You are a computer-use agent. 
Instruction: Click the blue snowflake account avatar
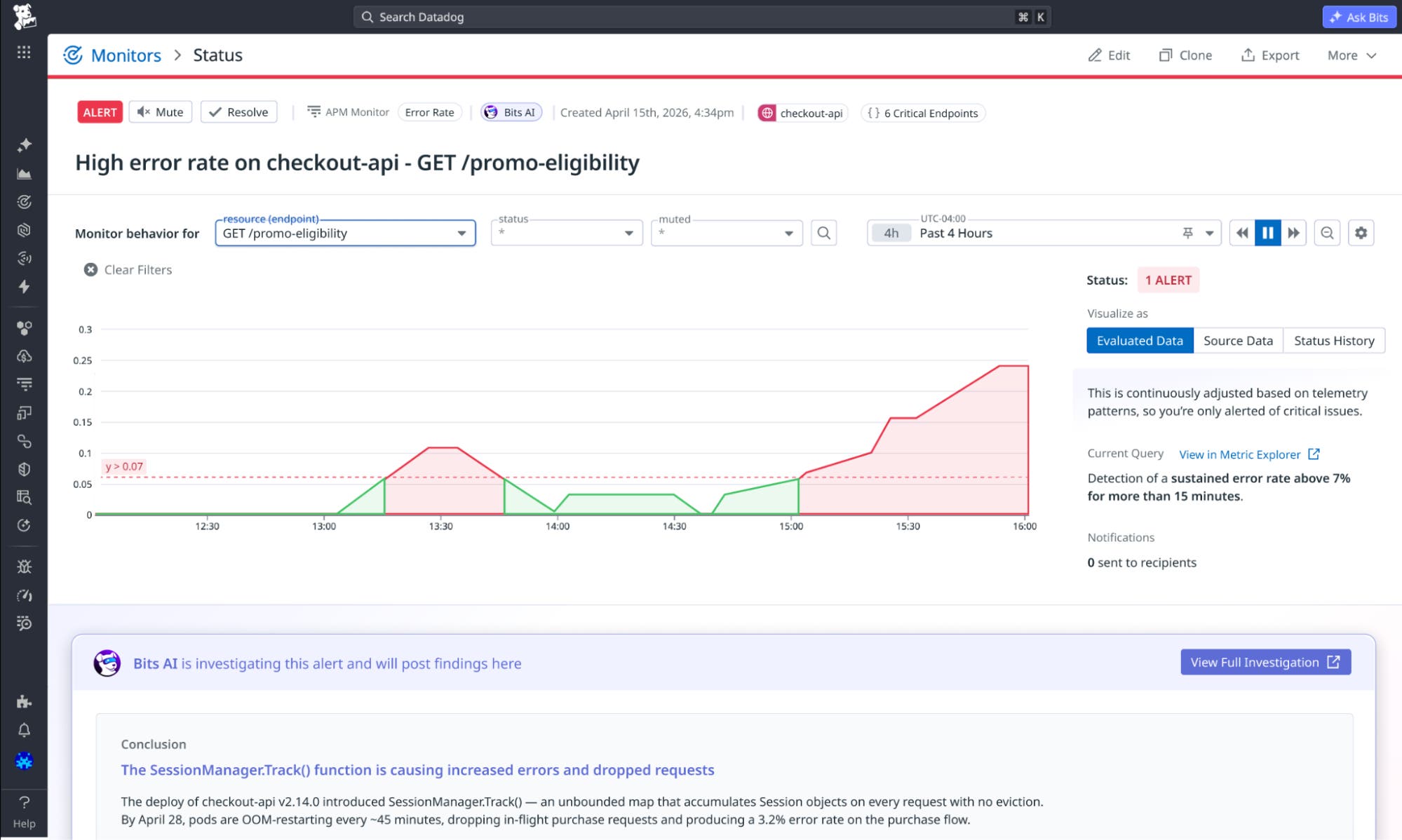tap(24, 761)
